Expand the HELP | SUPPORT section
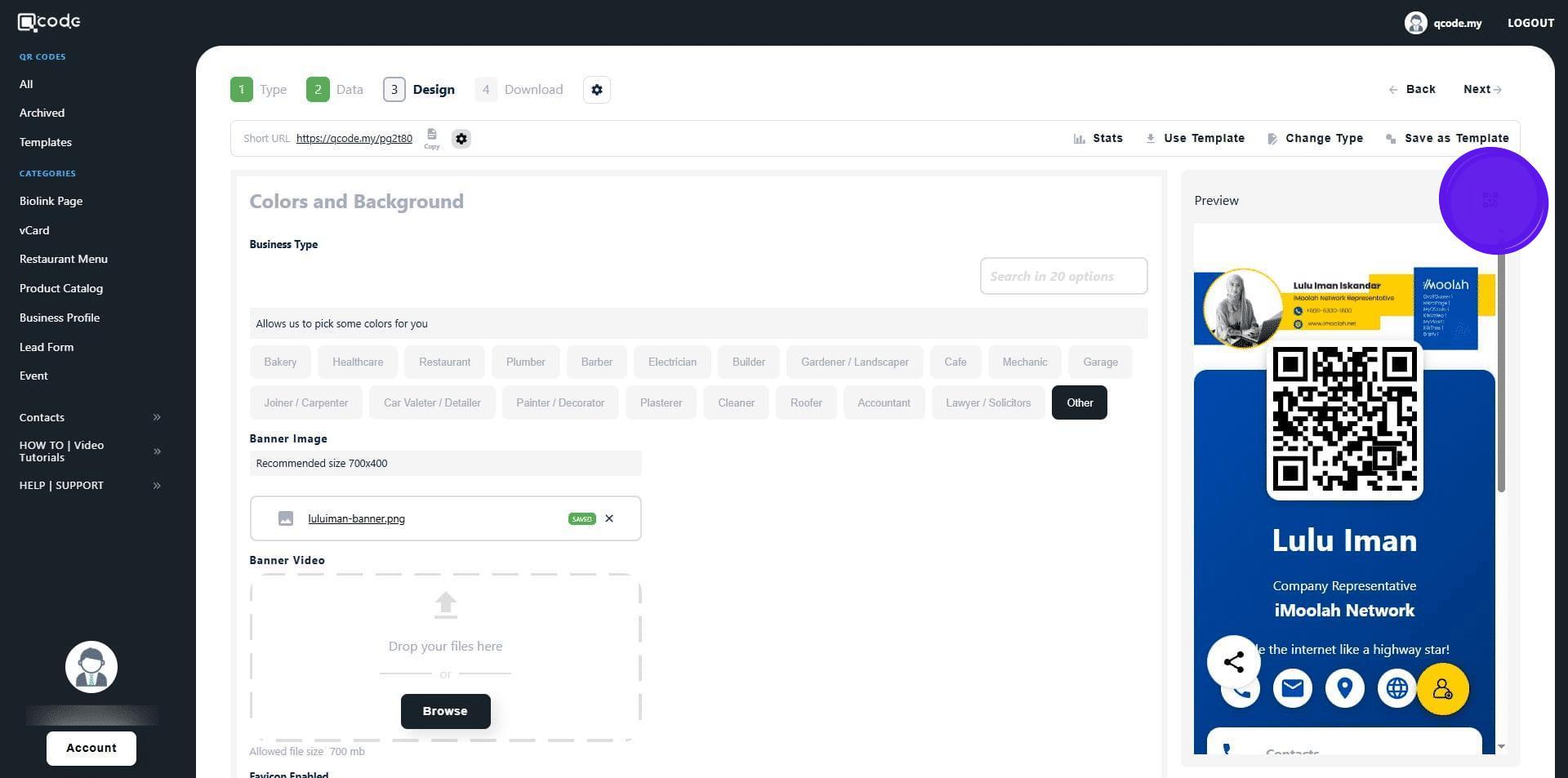This screenshot has height=778, width=1568. 157,486
